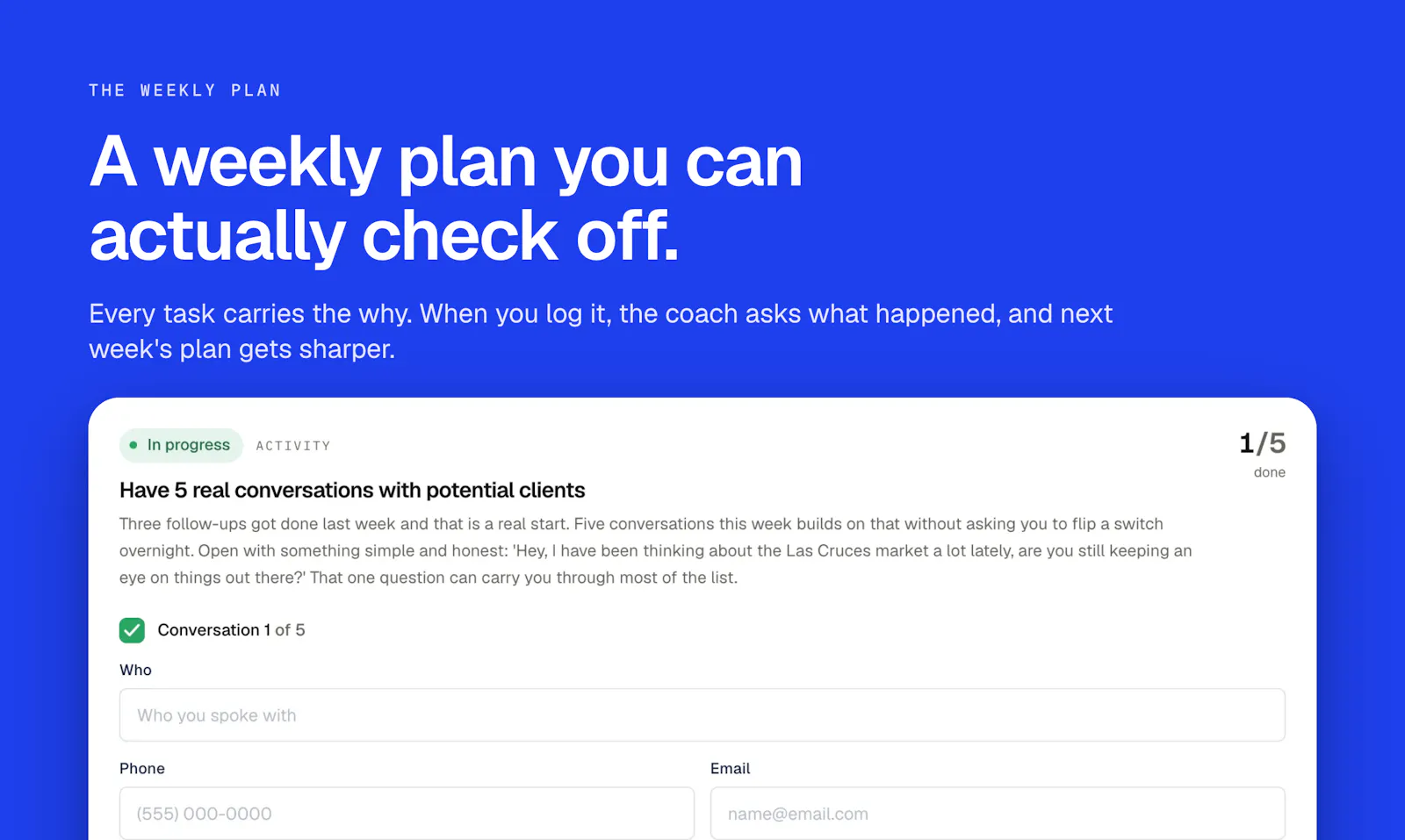The image size is (1405, 840).
Task: Focus the Phone number input field
Action: click(x=407, y=814)
